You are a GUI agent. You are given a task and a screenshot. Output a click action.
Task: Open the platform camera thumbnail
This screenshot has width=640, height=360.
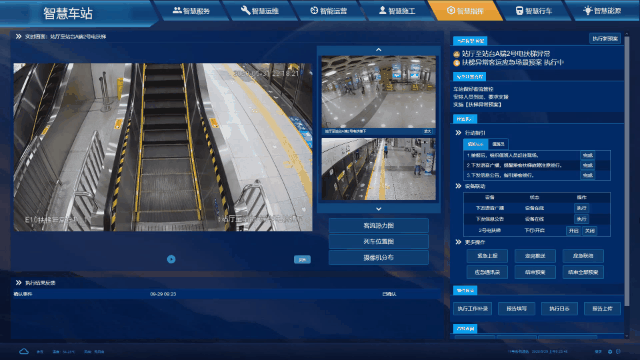(x=379, y=169)
